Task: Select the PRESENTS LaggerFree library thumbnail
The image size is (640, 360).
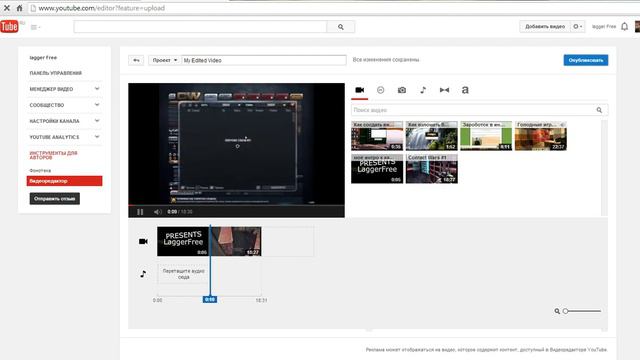Action: 377,169
